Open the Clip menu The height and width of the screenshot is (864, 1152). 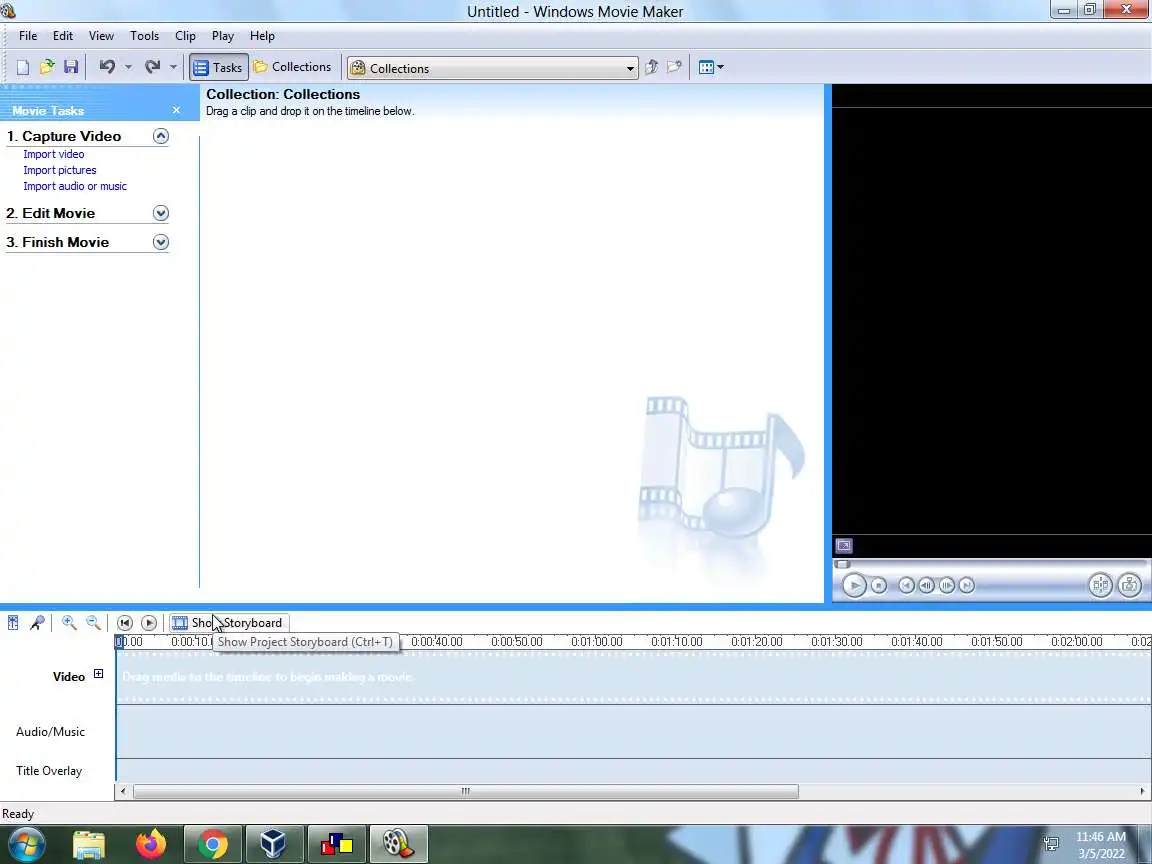point(185,36)
